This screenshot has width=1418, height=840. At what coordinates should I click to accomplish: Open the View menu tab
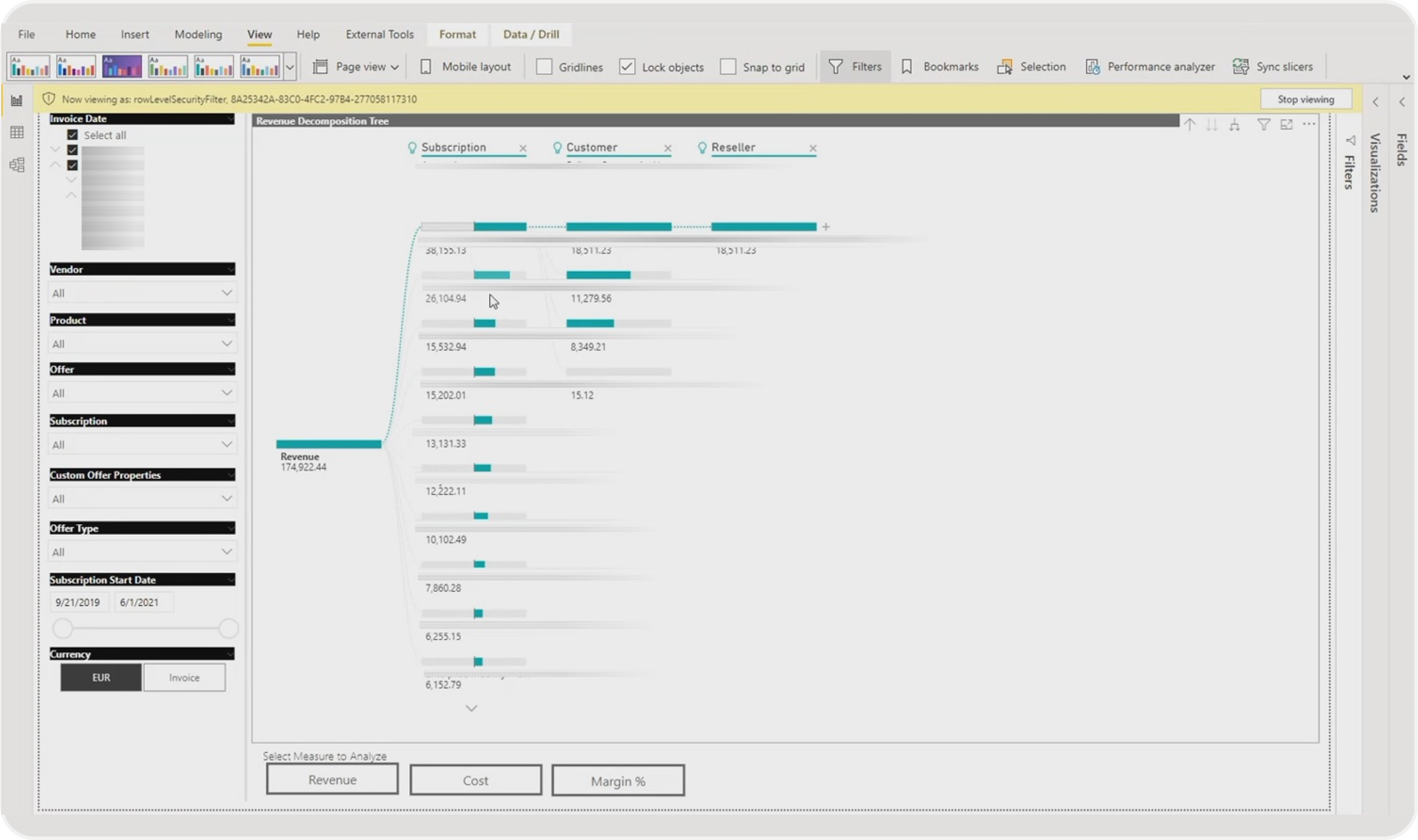click(x=259, y=33)
